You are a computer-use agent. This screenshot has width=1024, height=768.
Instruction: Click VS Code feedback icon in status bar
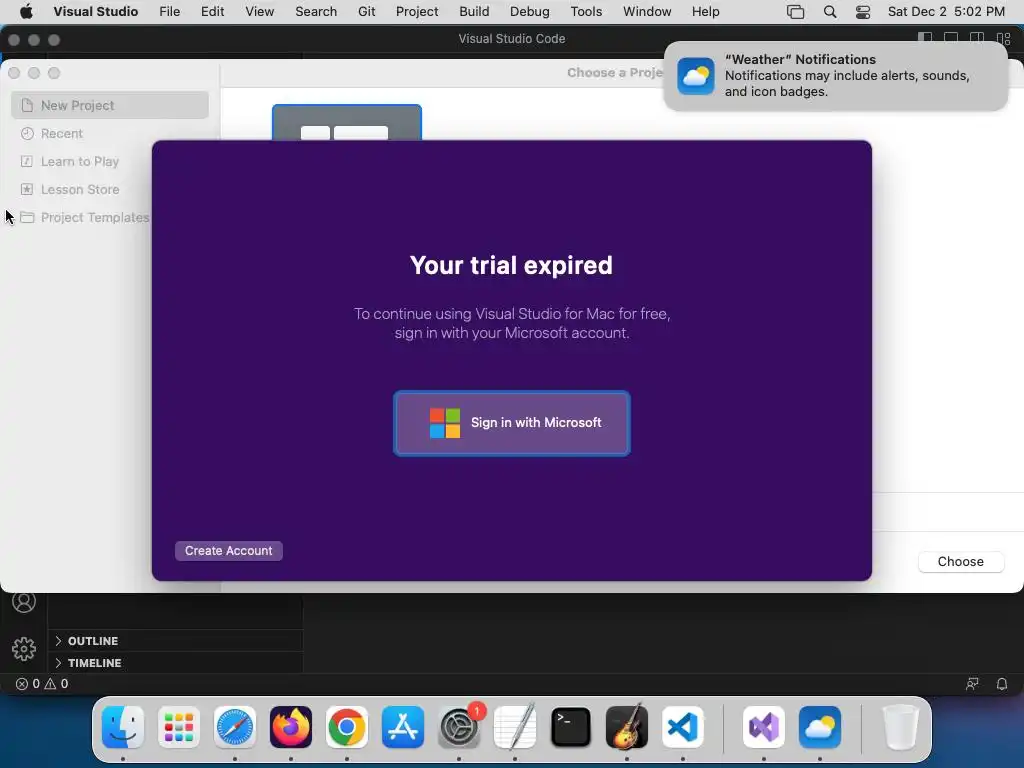pyautogui.click(x=972, y=684)
